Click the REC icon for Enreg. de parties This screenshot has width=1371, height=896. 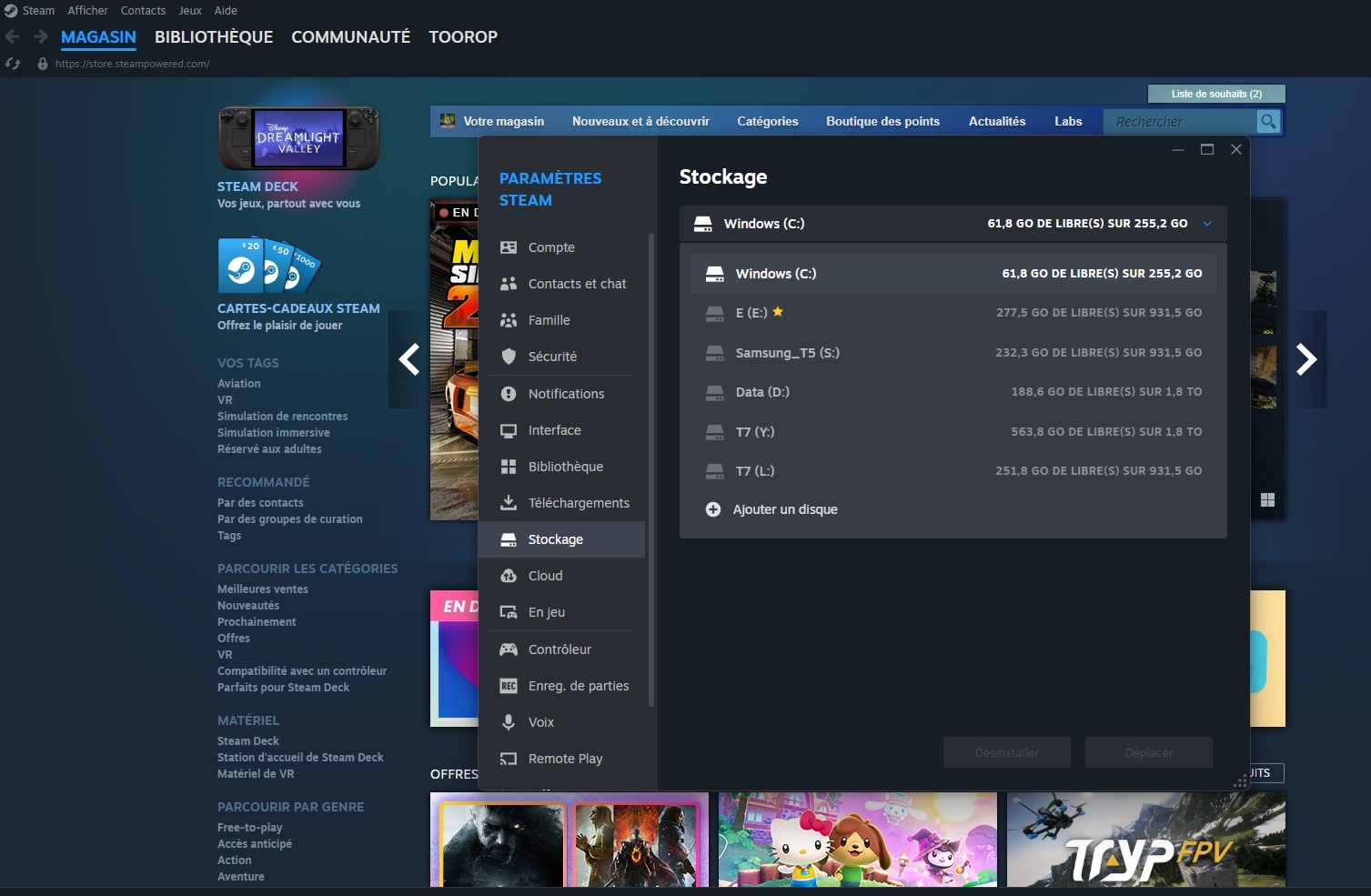coord(509,686)
